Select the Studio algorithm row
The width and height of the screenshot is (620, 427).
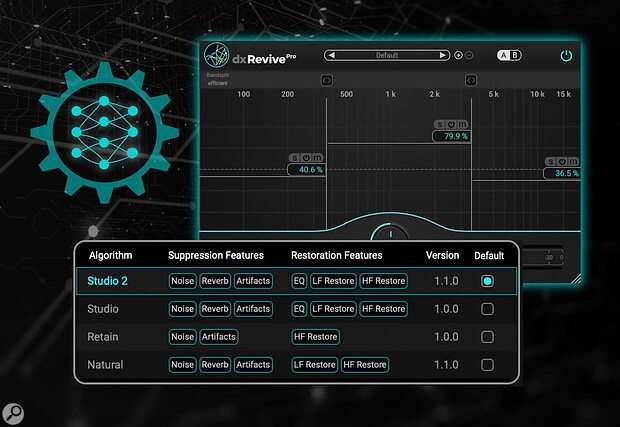pyautogui.click(x=297, y=309)
